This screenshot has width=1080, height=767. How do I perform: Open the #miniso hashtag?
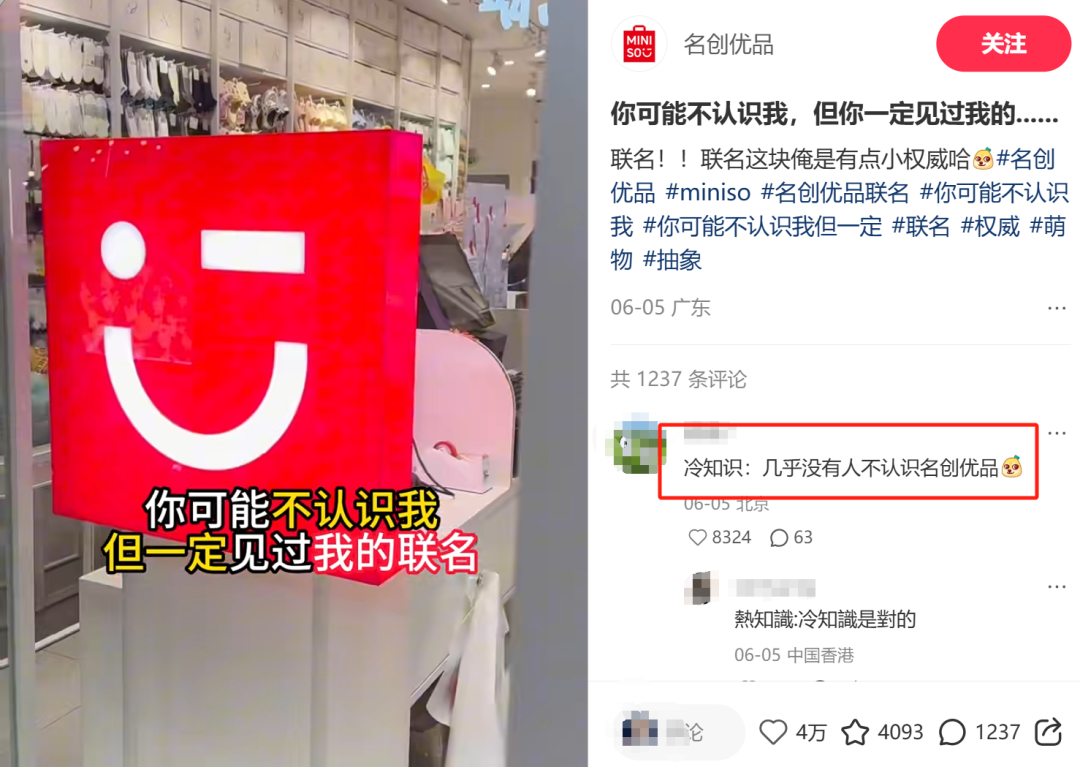tap(708, 192)
